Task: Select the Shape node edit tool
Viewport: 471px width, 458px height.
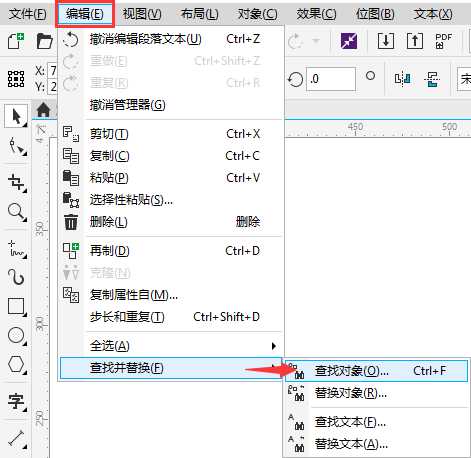Action: [17, 147]
